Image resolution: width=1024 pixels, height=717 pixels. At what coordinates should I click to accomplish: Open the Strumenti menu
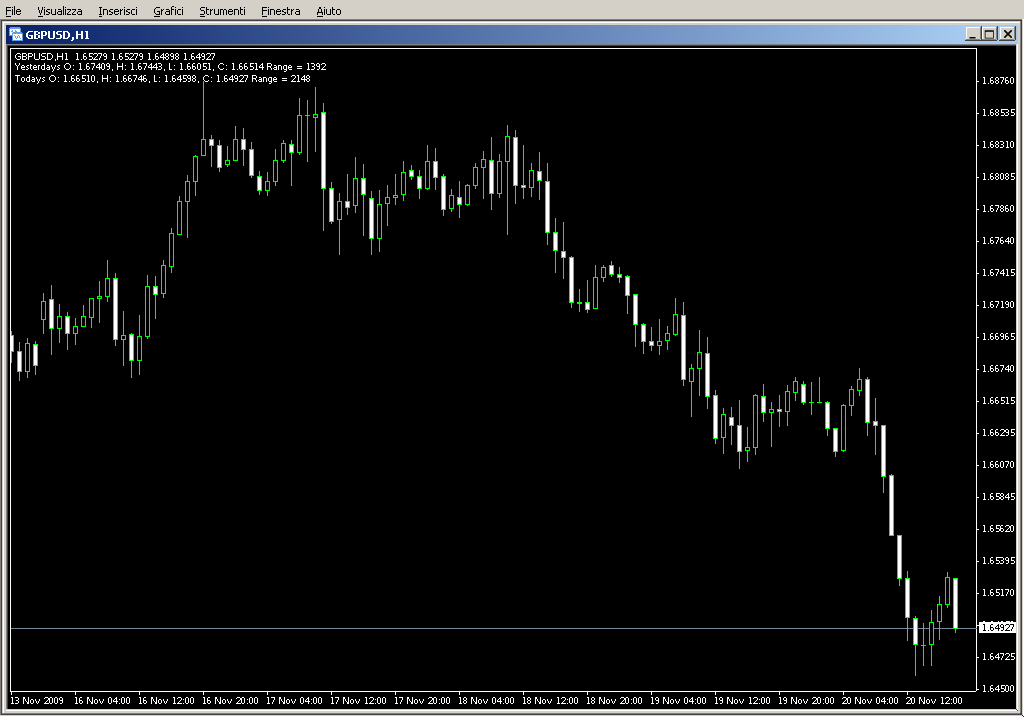pos(222,11)
